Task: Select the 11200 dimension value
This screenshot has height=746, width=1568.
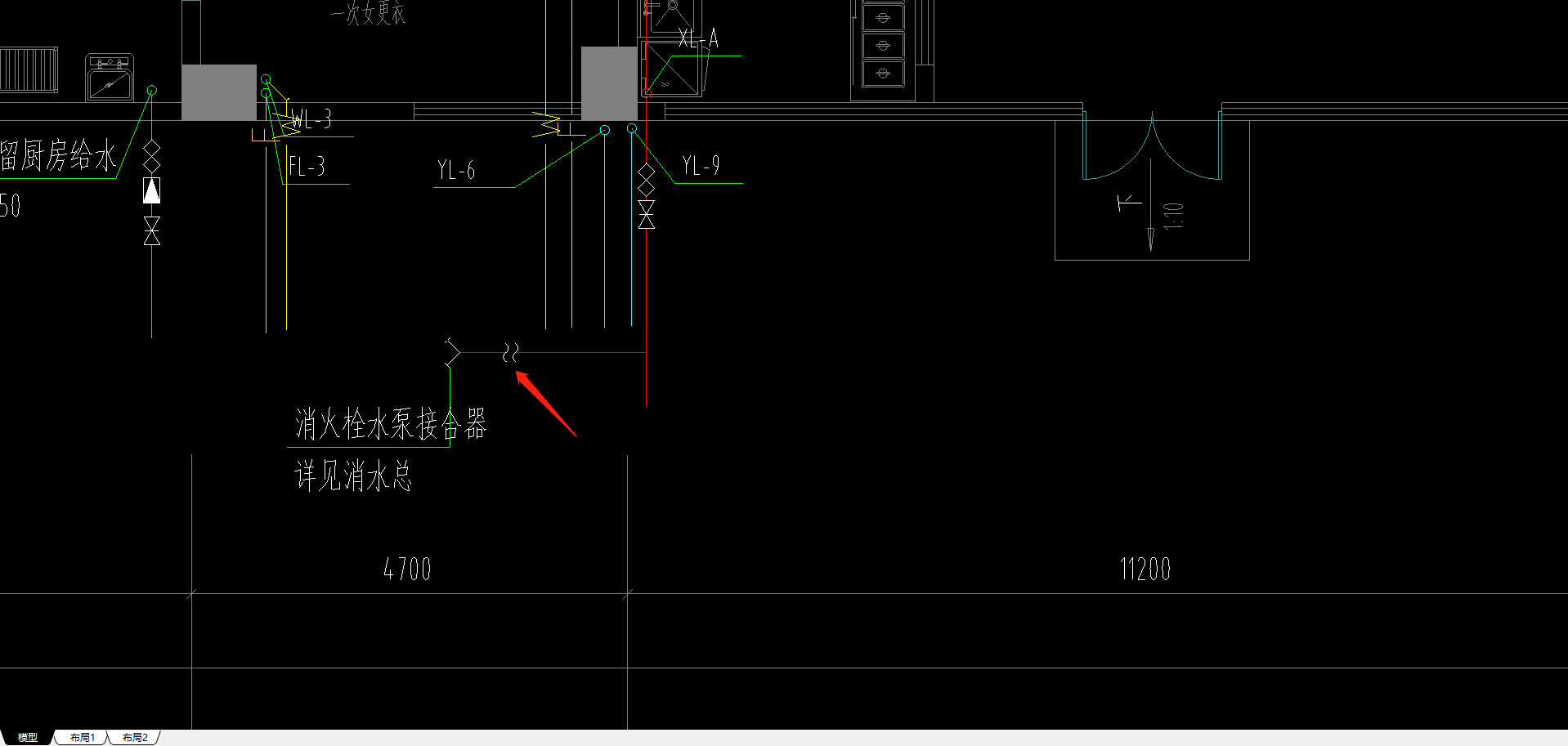Action: click(1145, 569)
